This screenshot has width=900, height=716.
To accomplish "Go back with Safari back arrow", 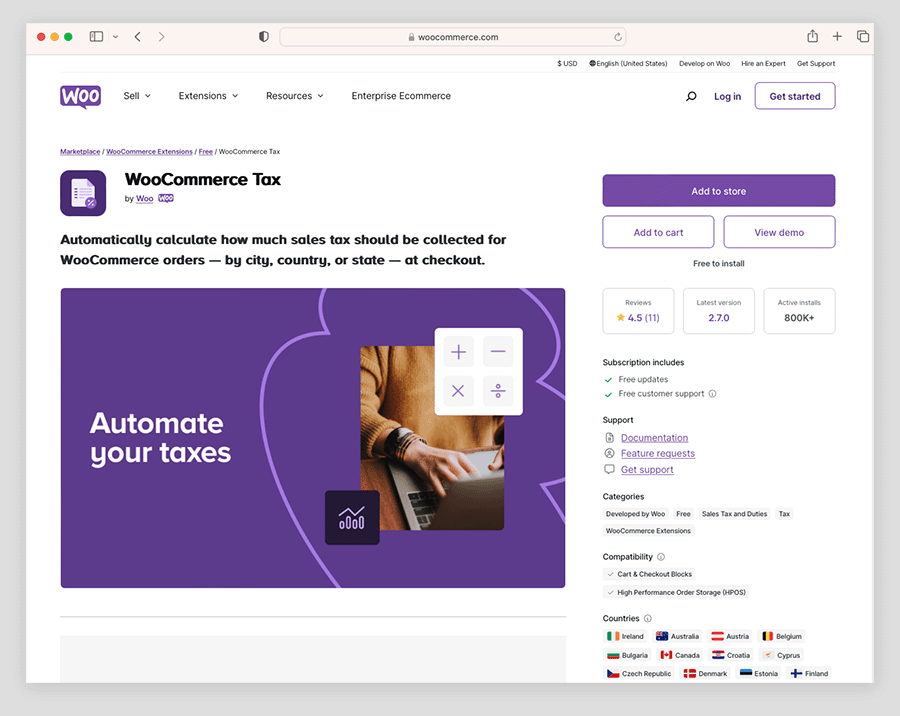I will 138,37.
